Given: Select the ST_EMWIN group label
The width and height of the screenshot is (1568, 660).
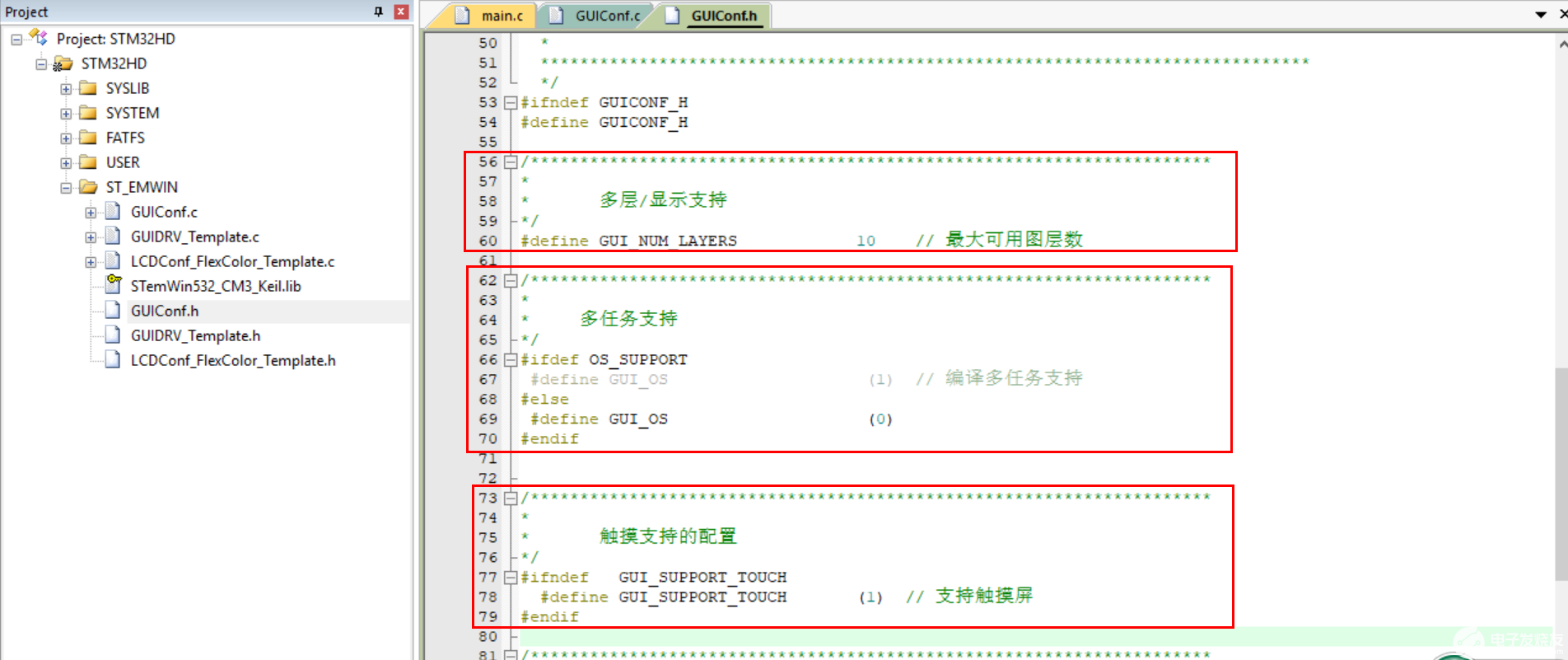Looking at the screenshot, I should tap(142, 187).
